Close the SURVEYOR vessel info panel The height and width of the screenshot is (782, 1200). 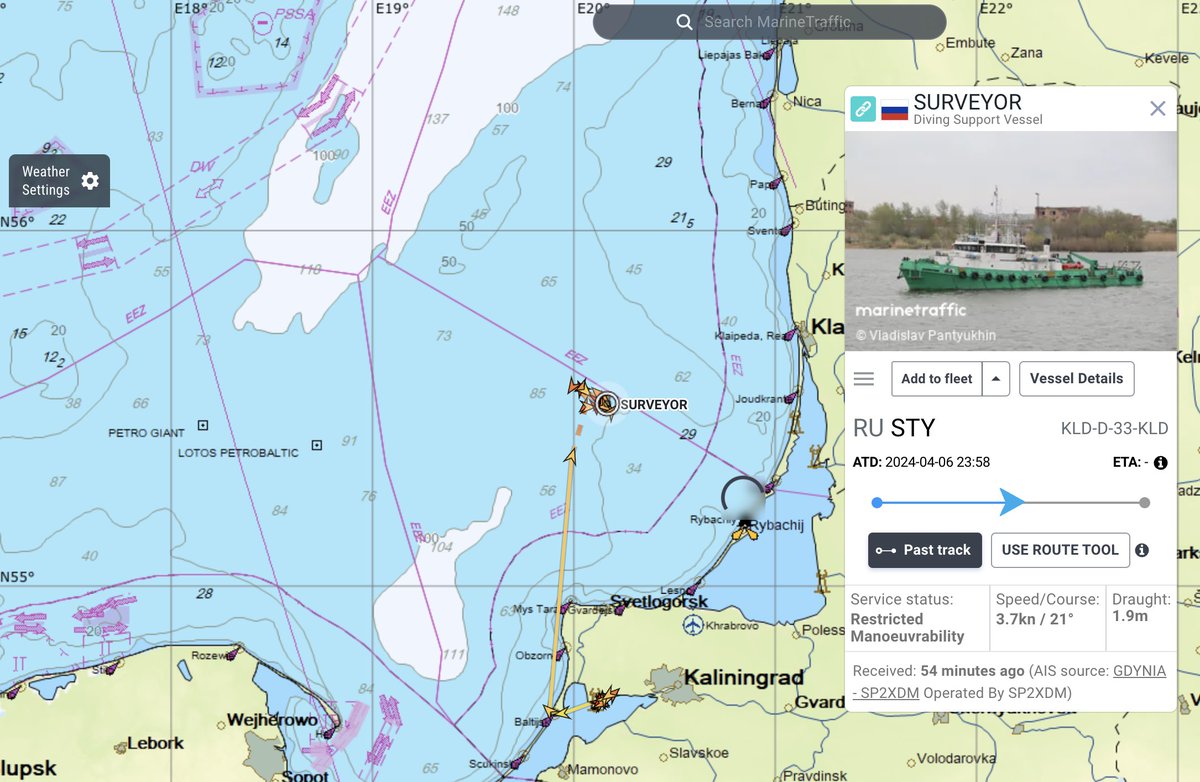[1158, 109]
